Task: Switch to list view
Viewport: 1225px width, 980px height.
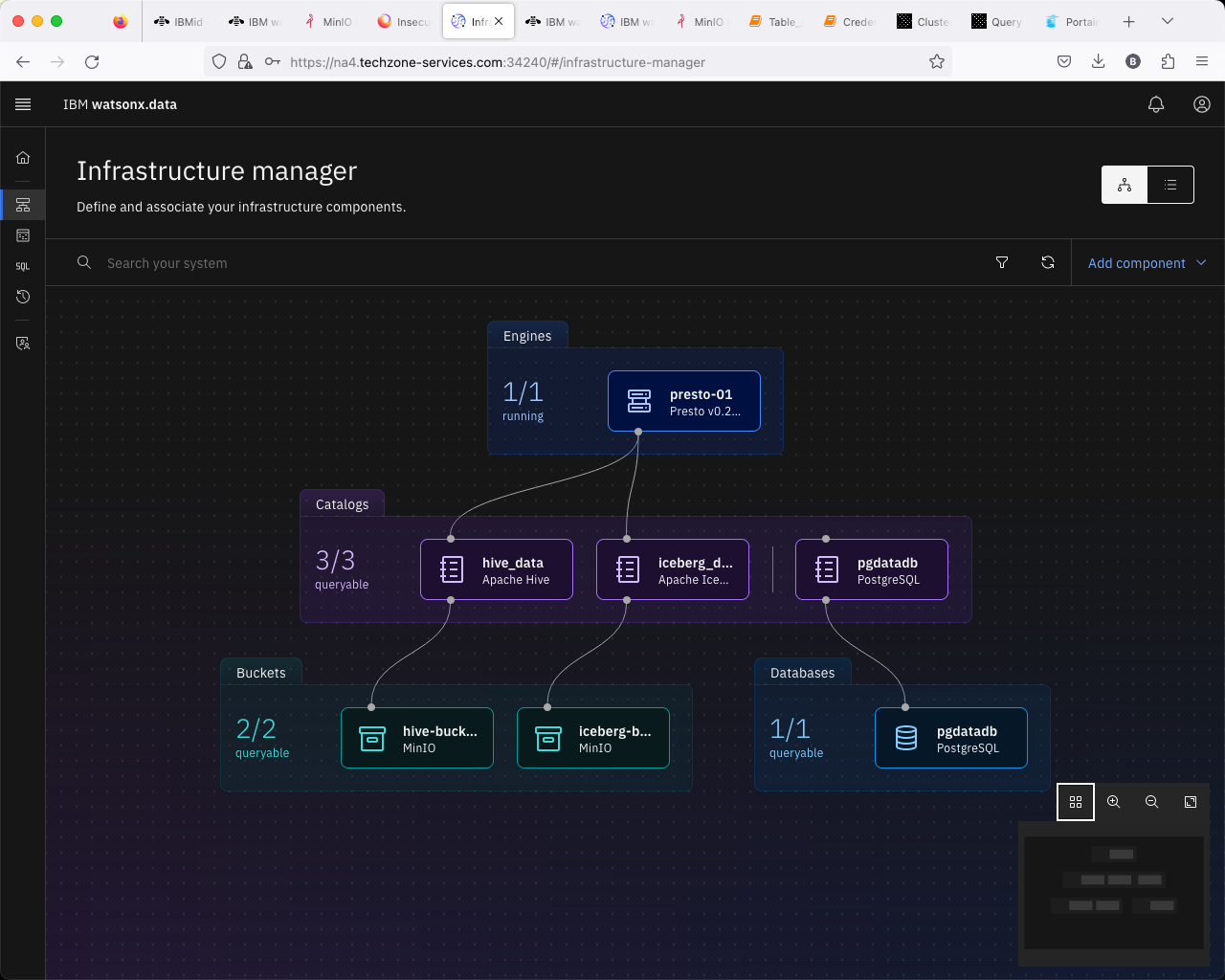Action: click(x=1170, y=185)
